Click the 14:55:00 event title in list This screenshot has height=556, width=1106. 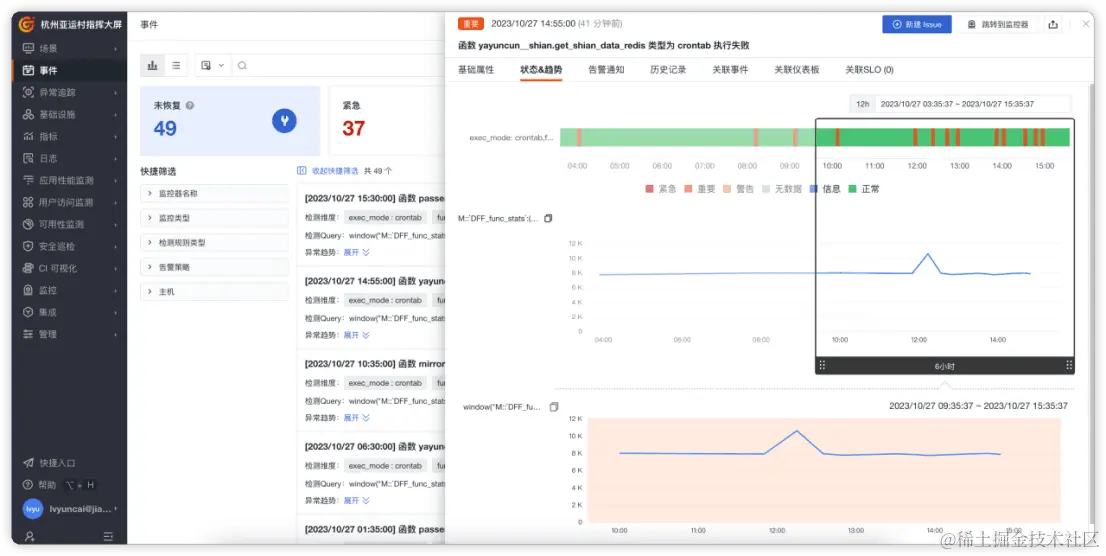click(375, 281)
